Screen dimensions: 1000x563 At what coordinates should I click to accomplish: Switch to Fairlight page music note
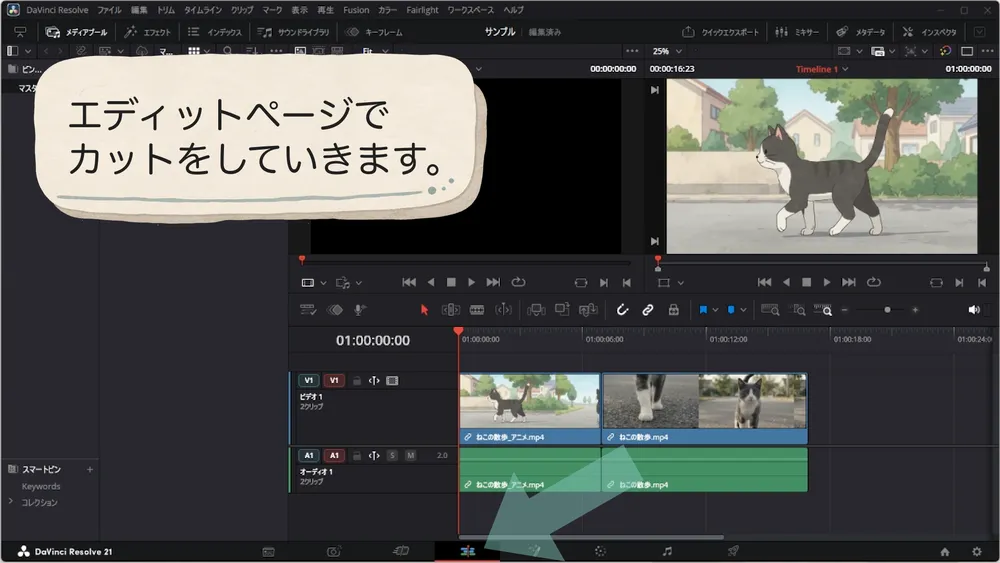666,552
